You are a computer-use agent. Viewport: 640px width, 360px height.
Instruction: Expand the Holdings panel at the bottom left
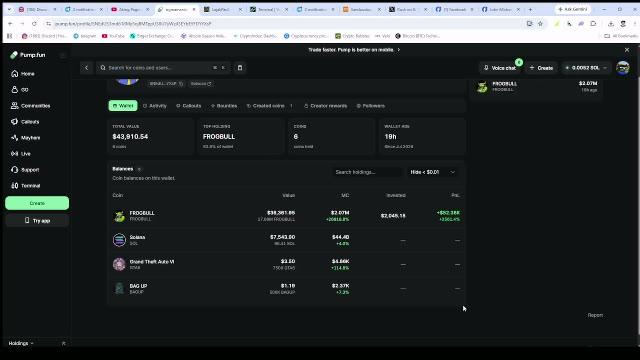click(x=21, y=343)
